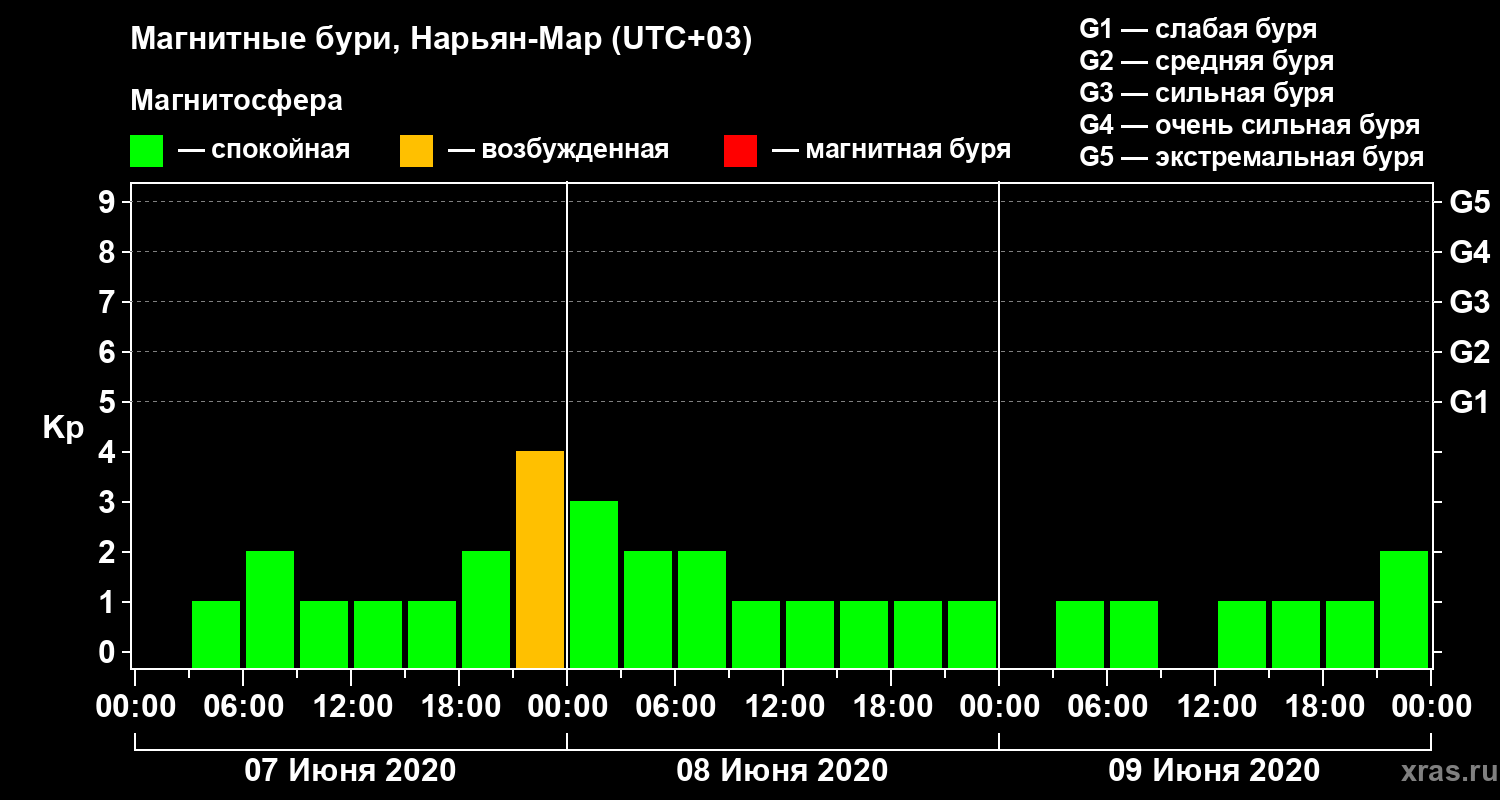This screenshot has height=800, width=1500.
Task: Click the '00:00' label starting 07 June
Action: (x=135, y=707)
